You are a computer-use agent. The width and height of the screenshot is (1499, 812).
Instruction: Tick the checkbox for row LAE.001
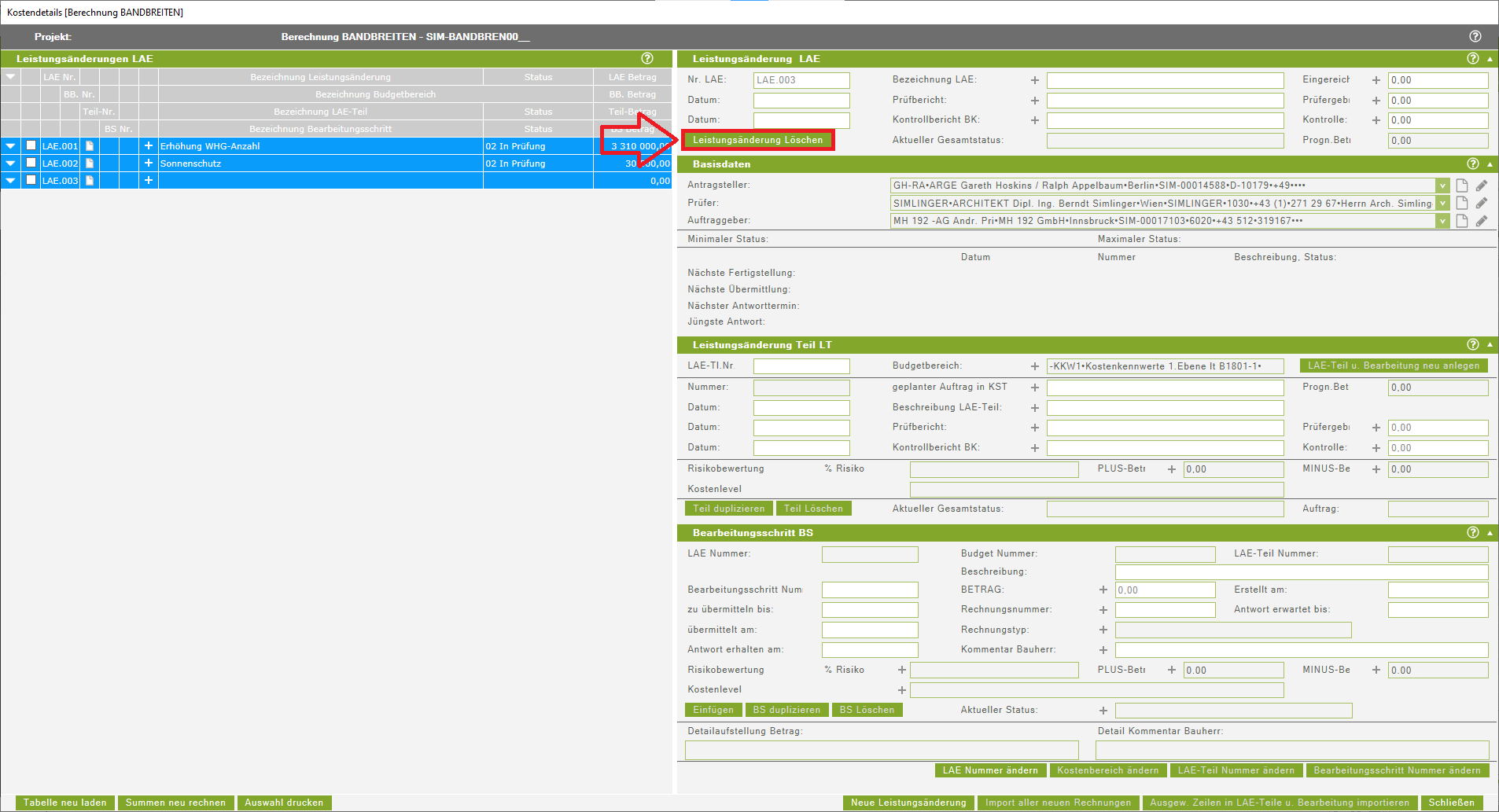pyautogui.click(x=31, y=145)
